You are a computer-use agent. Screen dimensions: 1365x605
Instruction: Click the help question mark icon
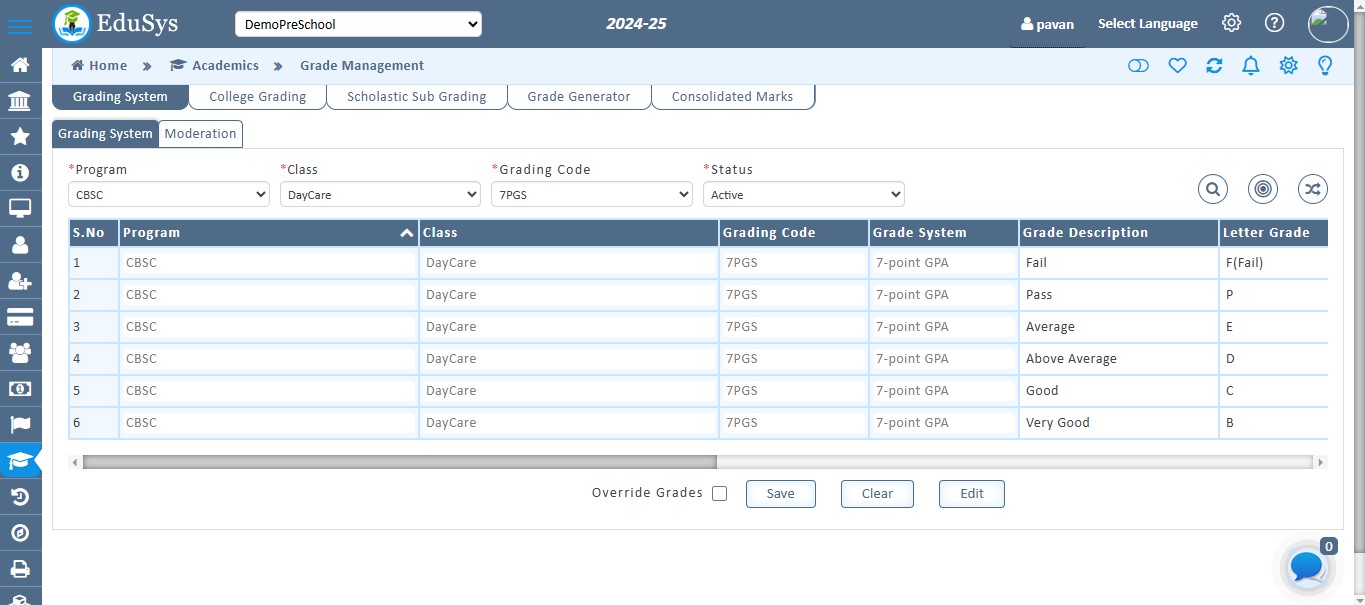[x=1274, y=23]
